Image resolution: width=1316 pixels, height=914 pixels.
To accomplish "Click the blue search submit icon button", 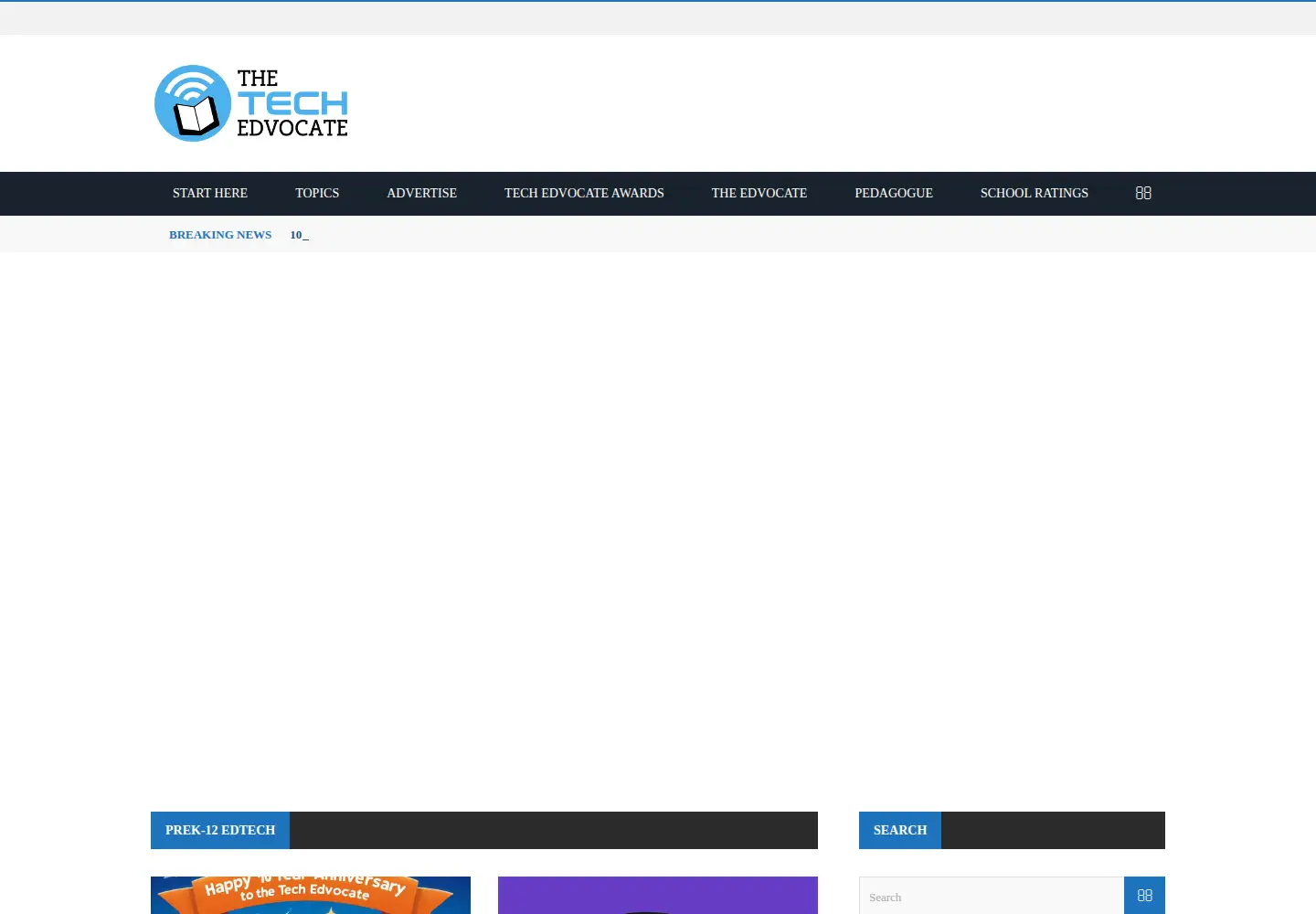I will pos(1144,896).
